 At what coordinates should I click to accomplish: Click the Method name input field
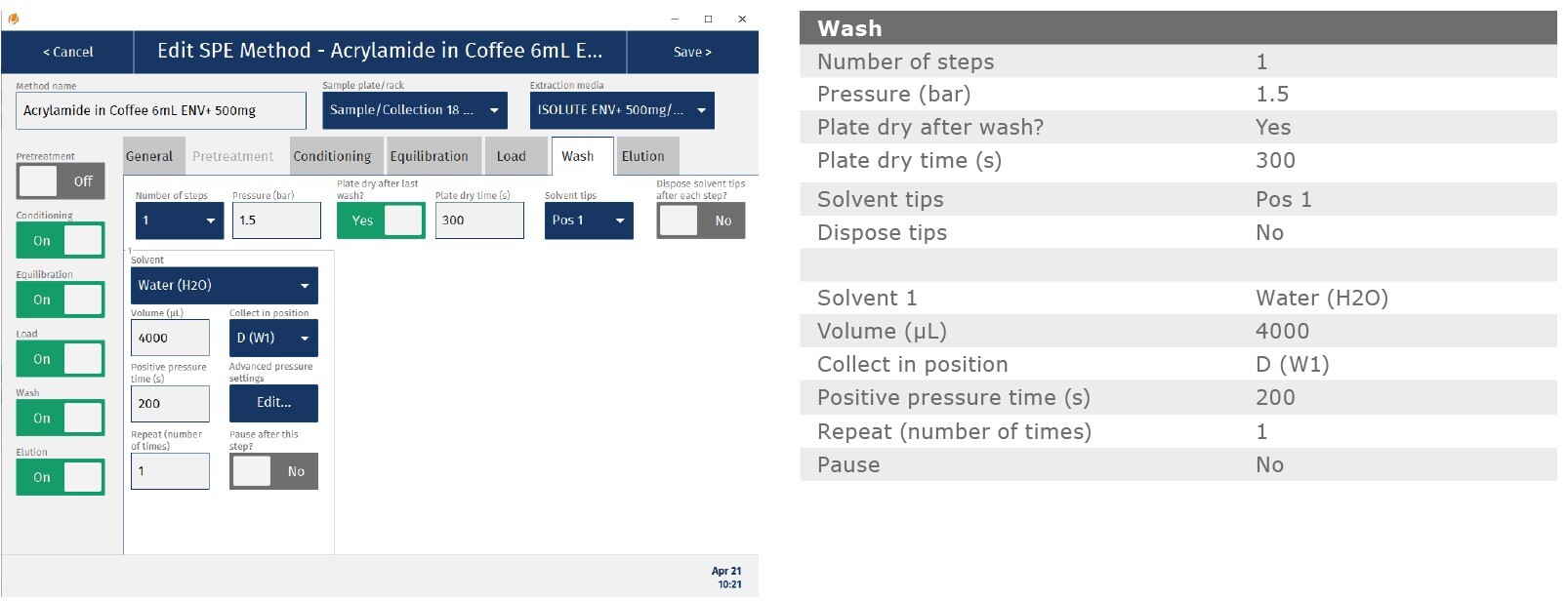tap(161, 111)
